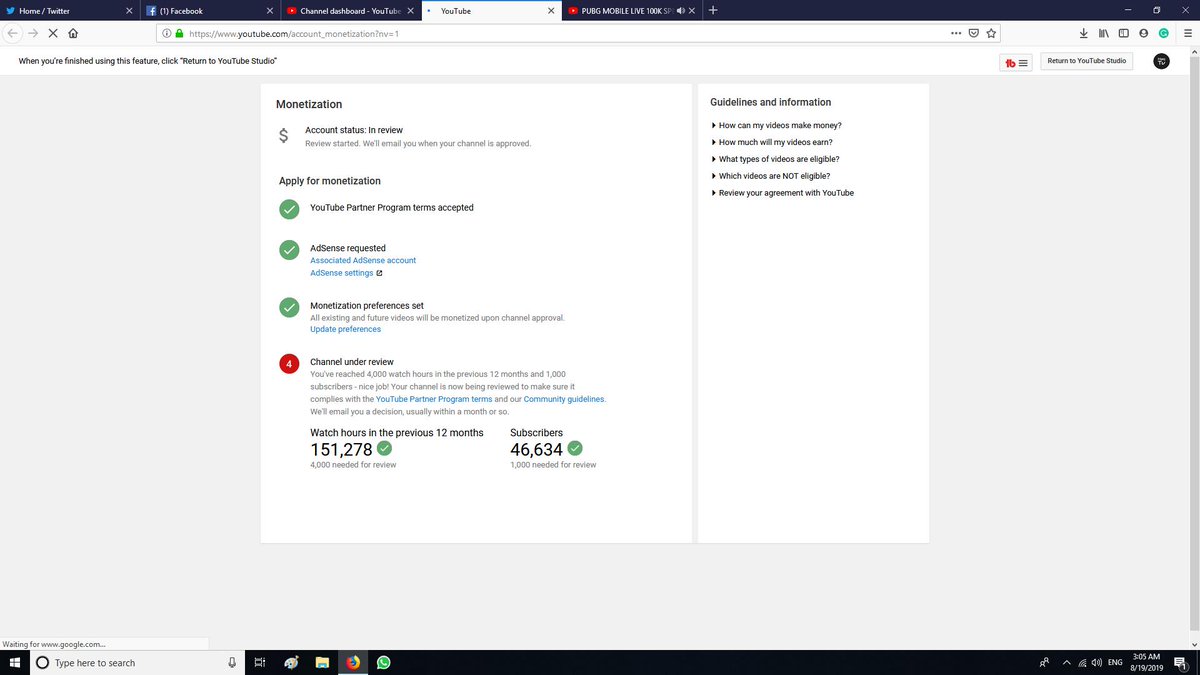1200x675 pixels.
Task: Click Return to YouTube Studio button
Action: pyautogui.click(x=1086, y=61)
